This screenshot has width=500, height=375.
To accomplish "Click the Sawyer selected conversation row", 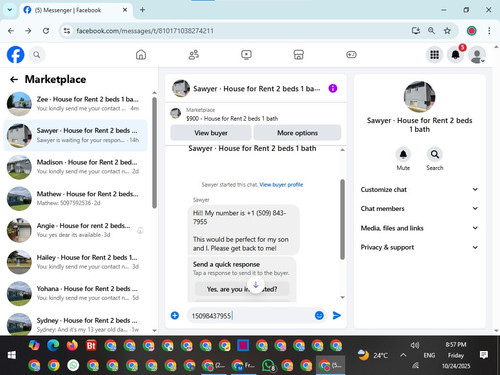I will point(75,135).
